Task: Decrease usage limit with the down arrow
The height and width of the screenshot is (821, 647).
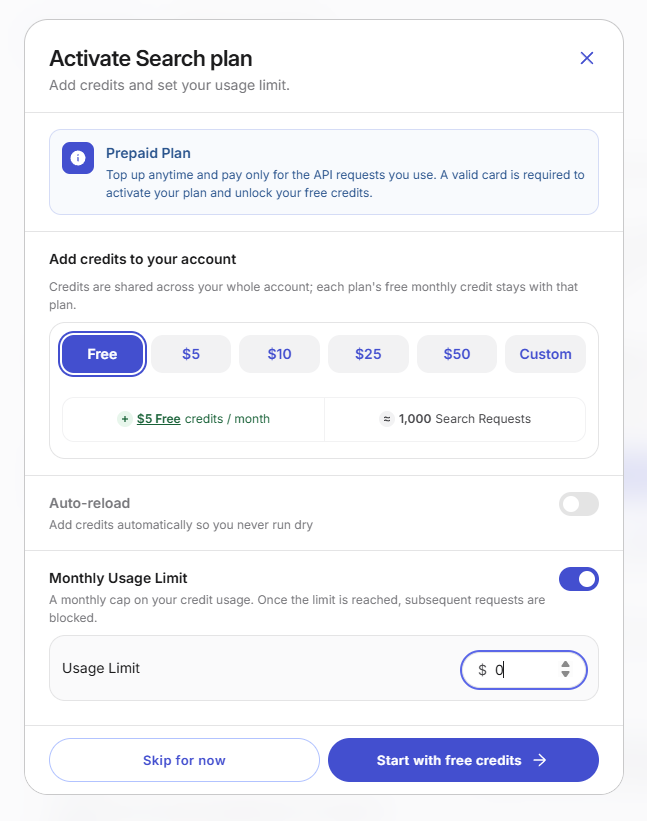Action: tap(565, 674)
